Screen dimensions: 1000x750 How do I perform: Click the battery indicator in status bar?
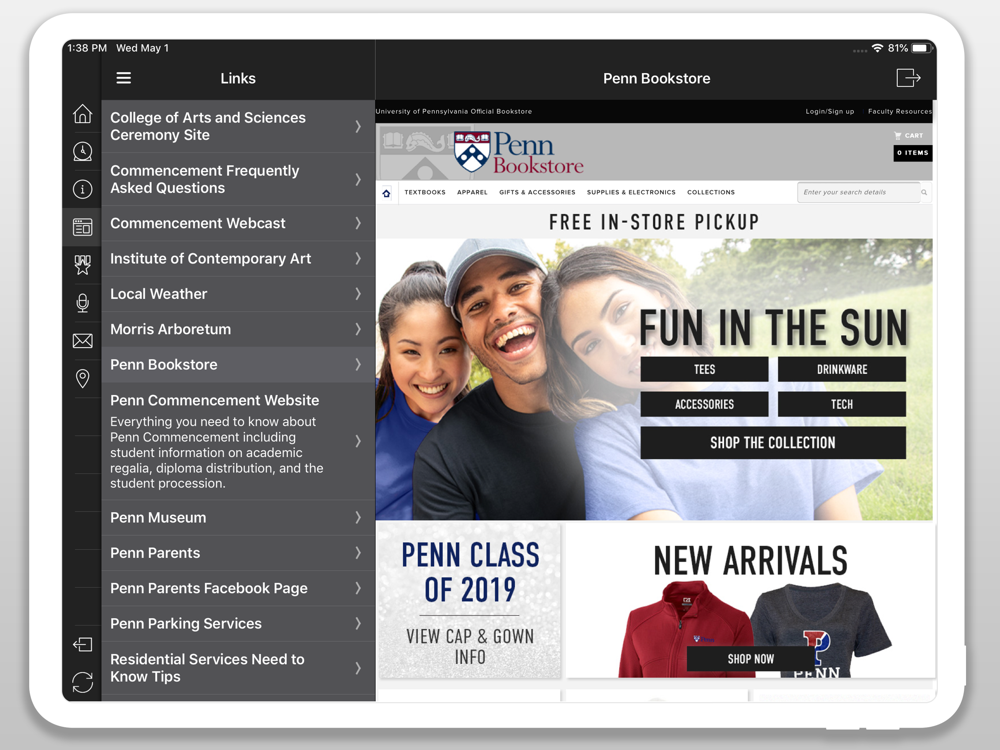click(920, 48)
